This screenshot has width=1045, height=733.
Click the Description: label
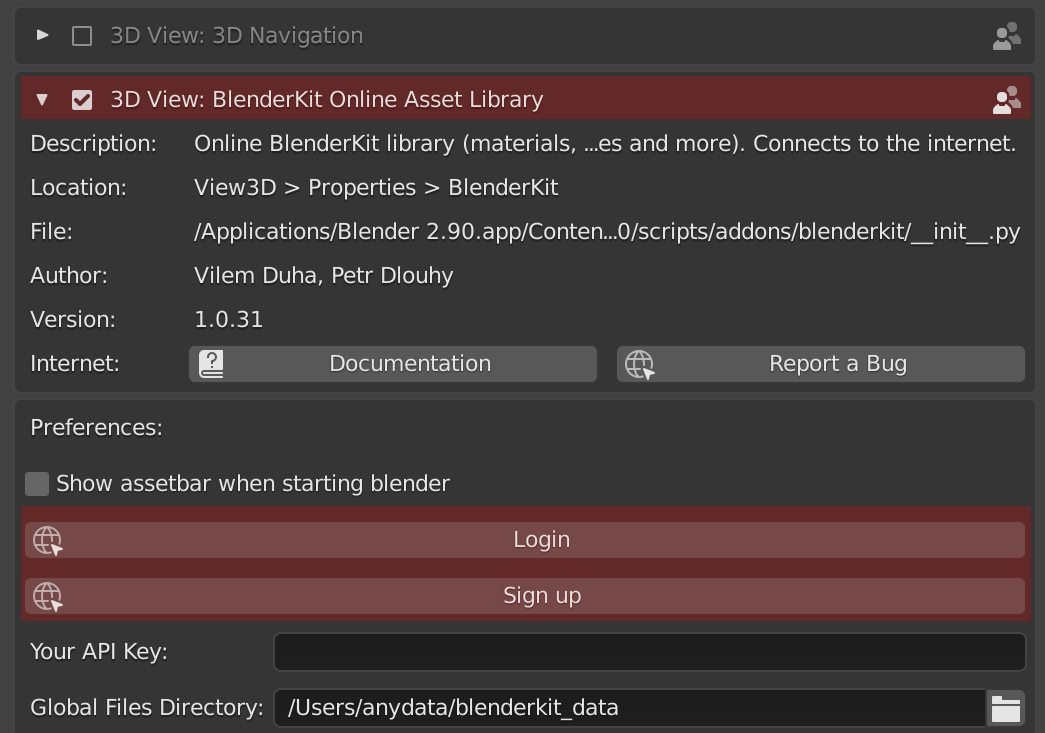point(93,144)
